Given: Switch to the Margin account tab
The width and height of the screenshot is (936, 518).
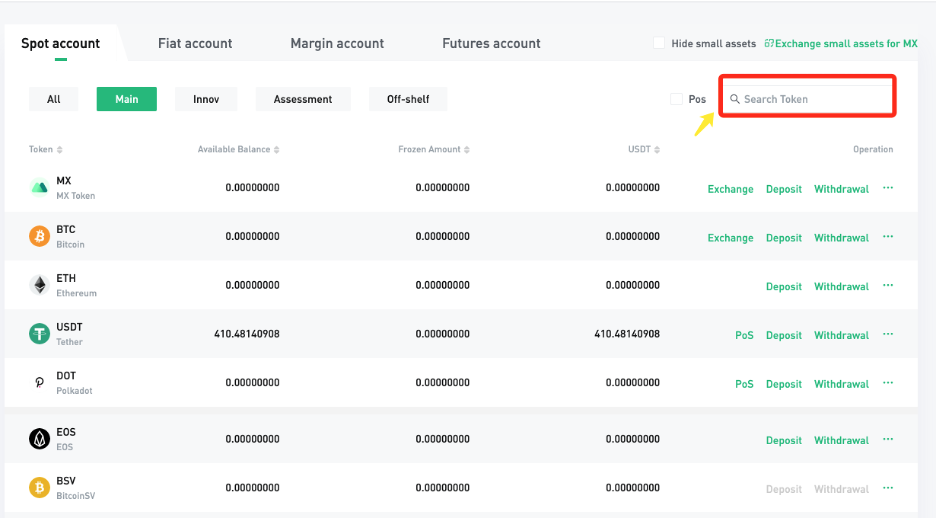Looking at the screenshot, I should click(x=337, y=43).
